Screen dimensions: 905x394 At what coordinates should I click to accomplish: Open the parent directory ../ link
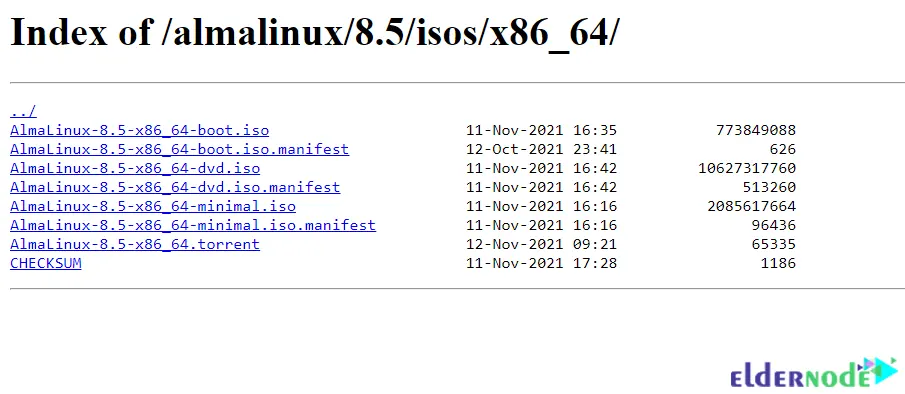[23, 111]
